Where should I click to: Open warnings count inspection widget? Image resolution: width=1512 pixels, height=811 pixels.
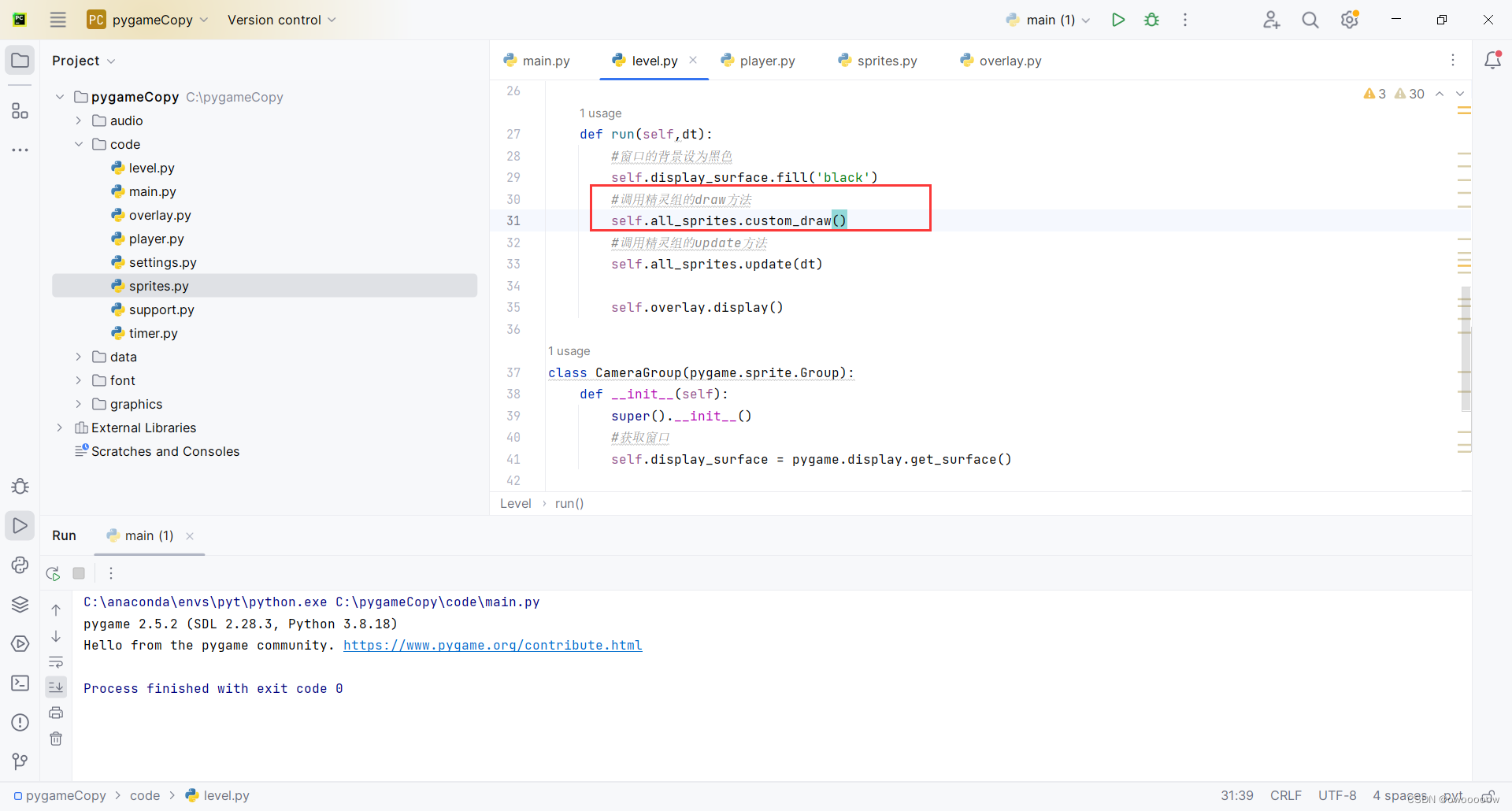[1394, 94]
